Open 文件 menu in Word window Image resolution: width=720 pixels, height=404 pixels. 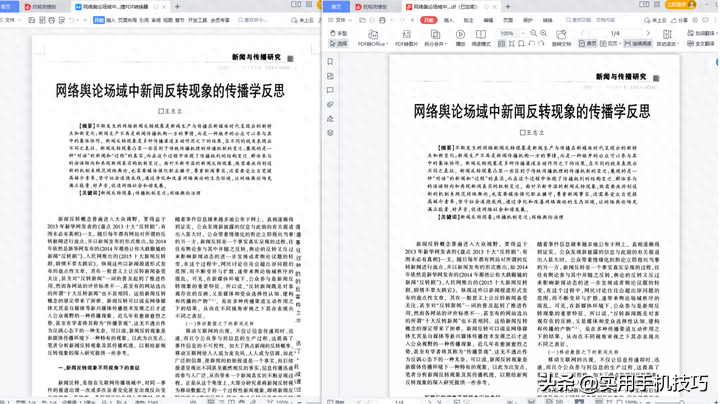10,20
